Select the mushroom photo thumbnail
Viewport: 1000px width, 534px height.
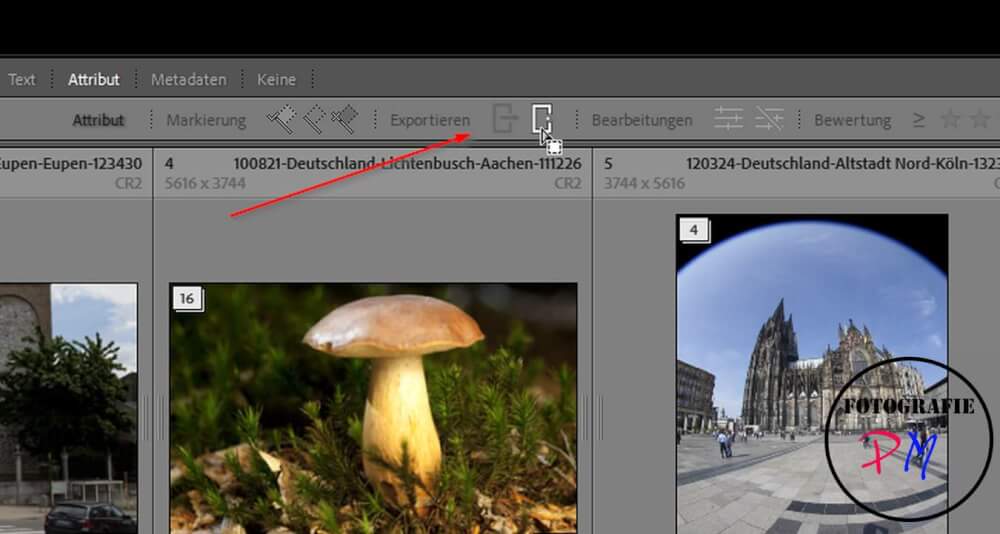[374, 408]
